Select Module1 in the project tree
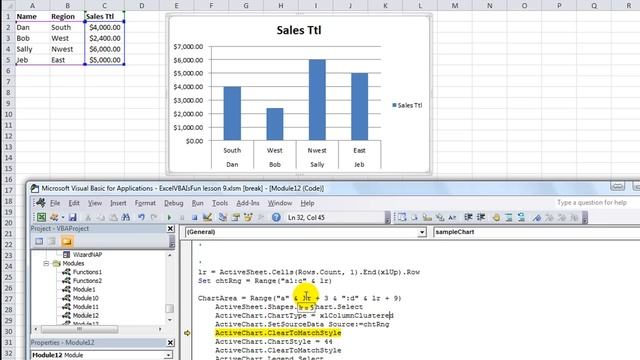The height and width of the screenshot is (360, 640). click(x=84, y=289)
